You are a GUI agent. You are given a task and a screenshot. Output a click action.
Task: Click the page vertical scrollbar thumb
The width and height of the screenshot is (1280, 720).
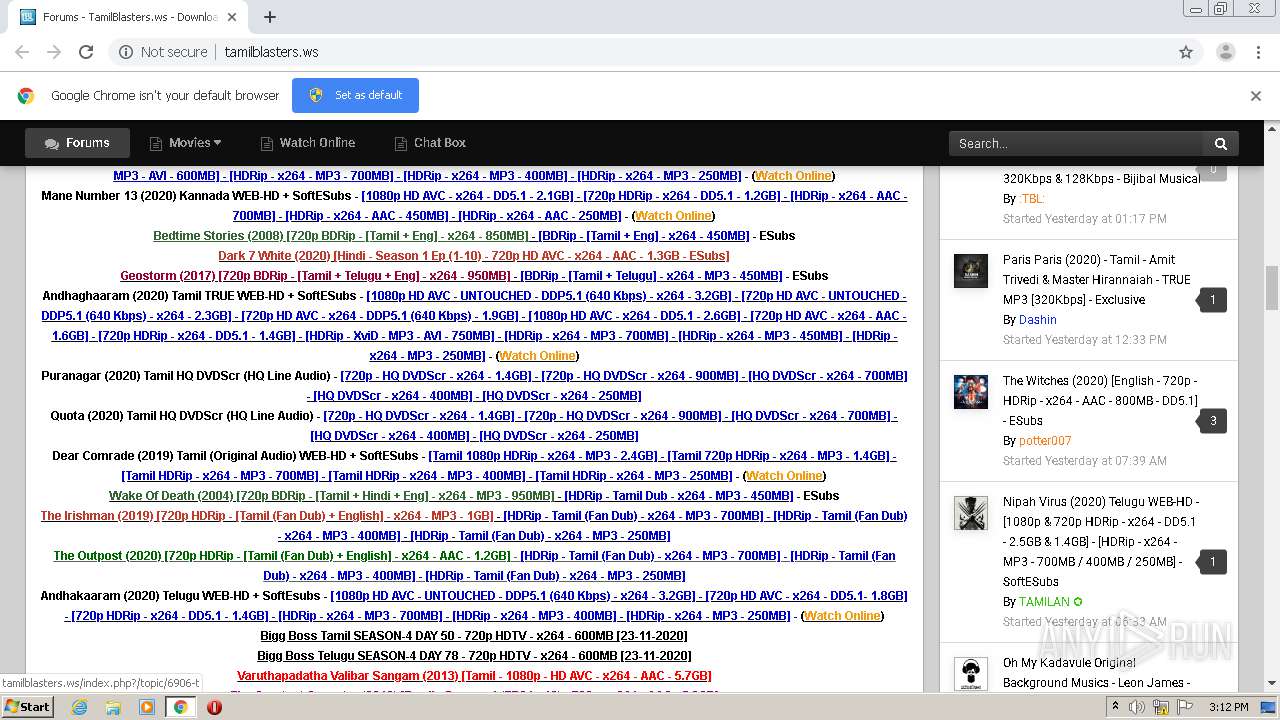(x=1272, y=288)
